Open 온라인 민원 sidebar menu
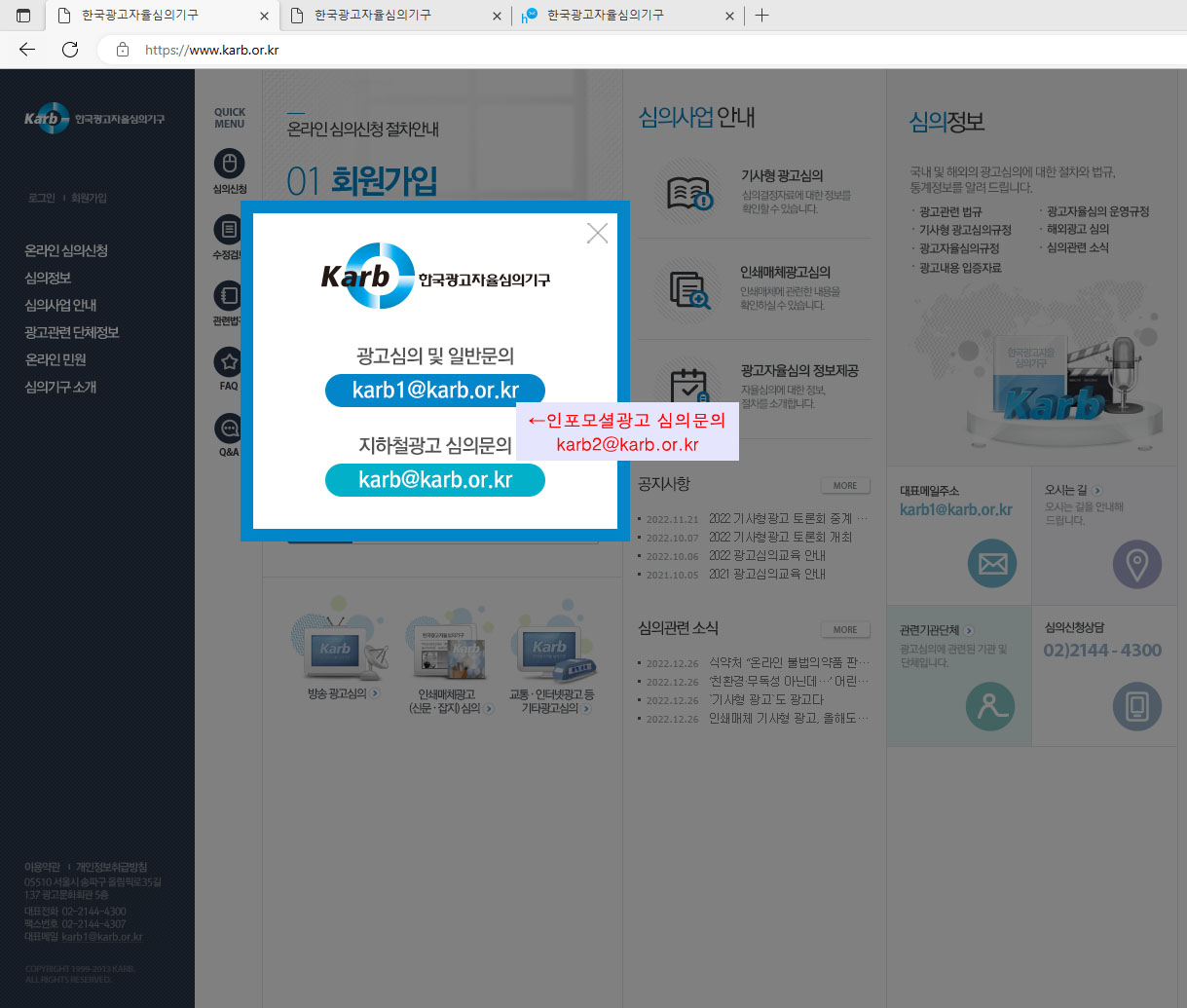The image size is (1187, 1008). (56, 360)
